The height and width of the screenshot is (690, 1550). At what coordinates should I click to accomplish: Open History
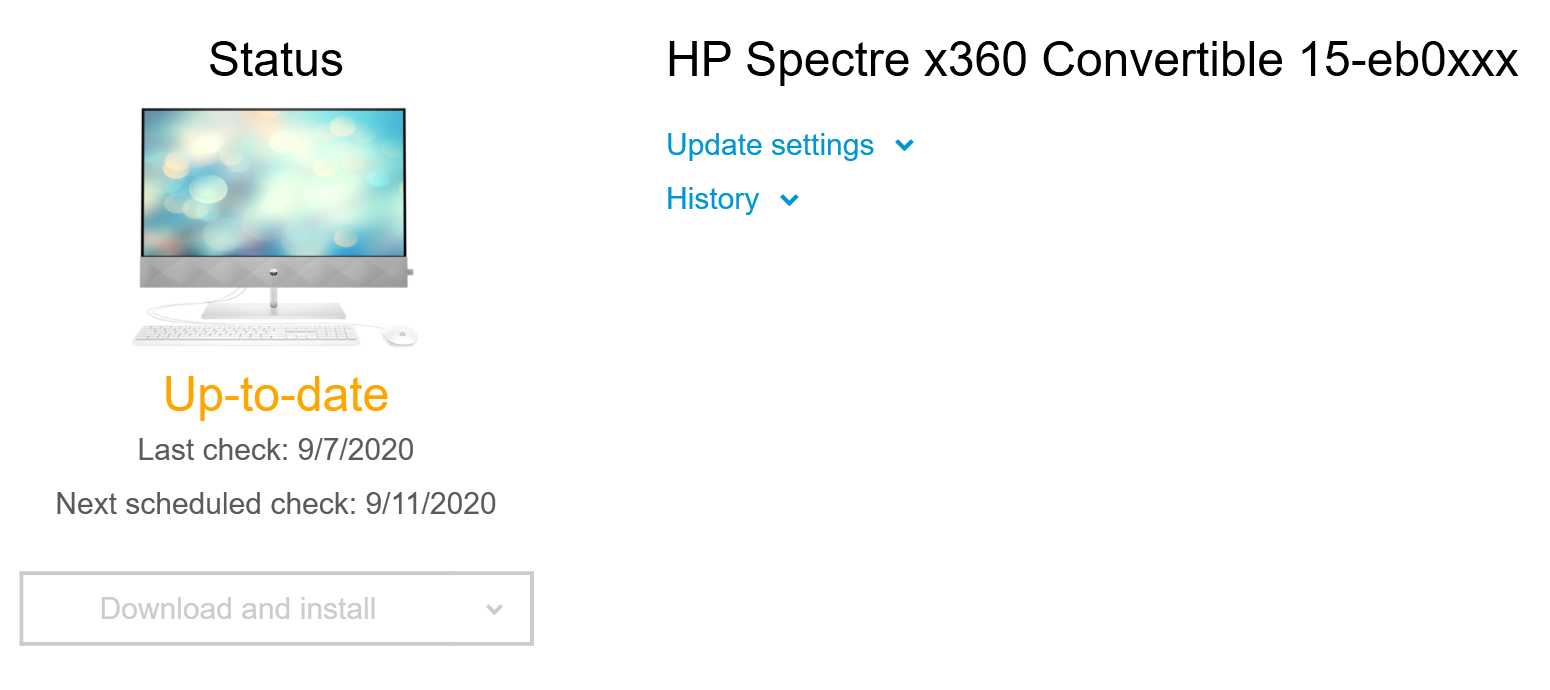tap(712, 199)
